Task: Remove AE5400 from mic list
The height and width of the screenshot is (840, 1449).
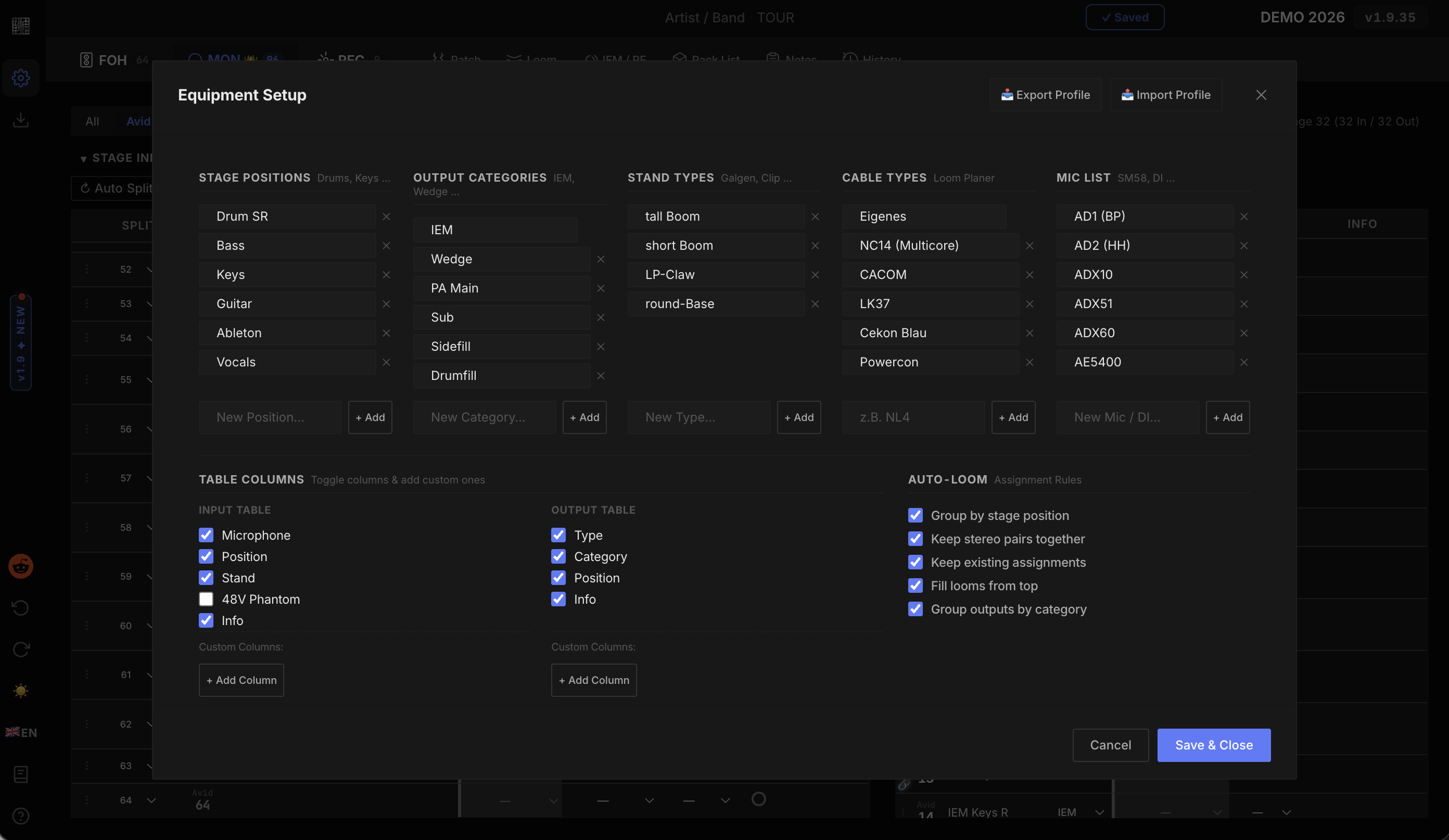Action: [x=1244, y=362]
